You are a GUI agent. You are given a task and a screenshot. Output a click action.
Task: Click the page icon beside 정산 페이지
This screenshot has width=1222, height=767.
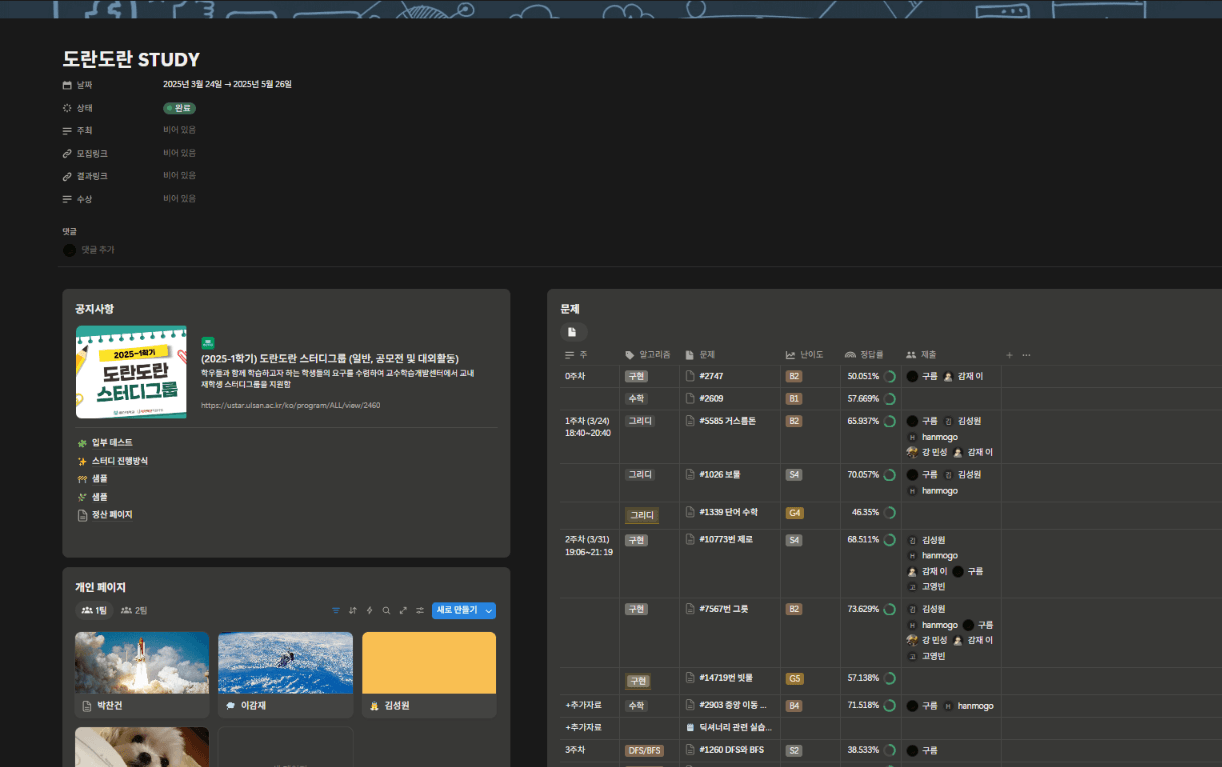pos(82,515)
